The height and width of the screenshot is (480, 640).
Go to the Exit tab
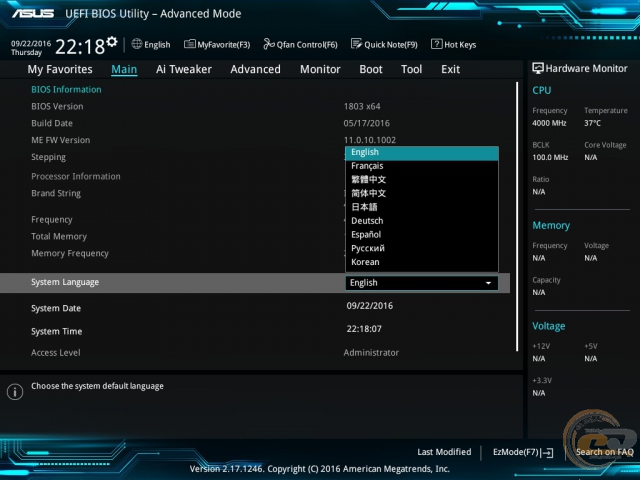[x=451, y=69]
